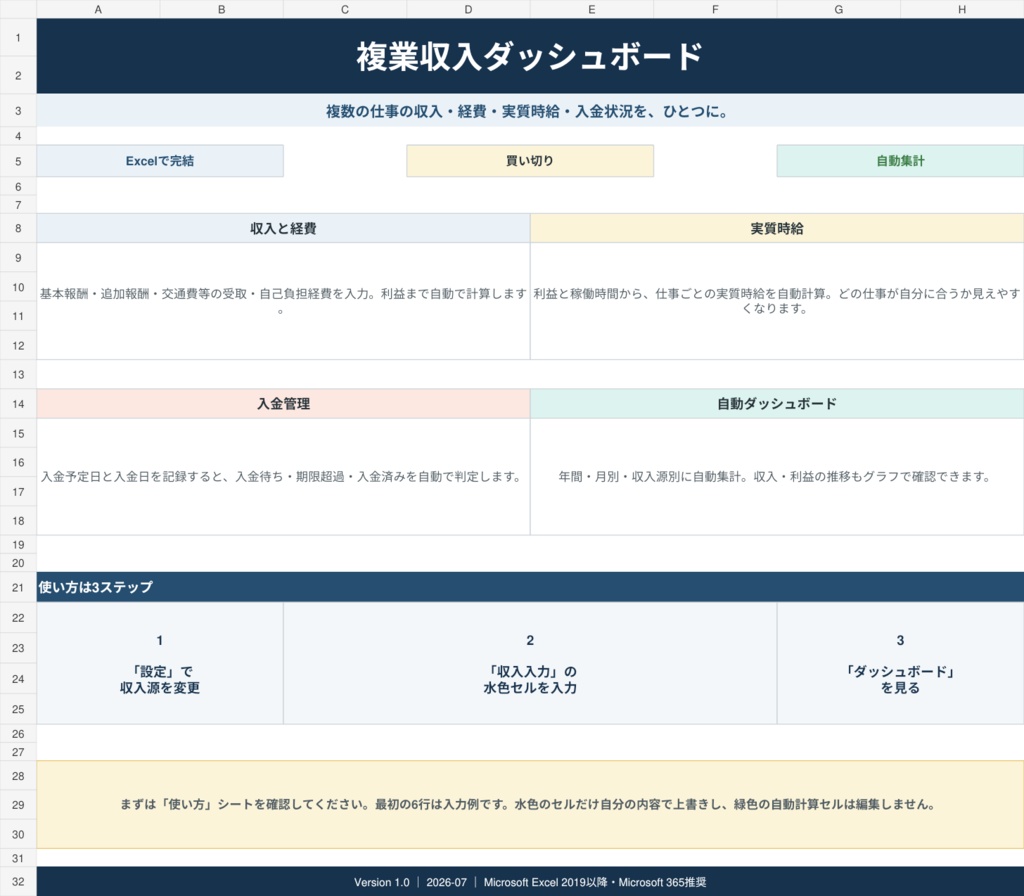Click the note starting まずは「使い方」シート
Image resolution: width=1024 pixels, height=896 pixels.
coord(530,805)
